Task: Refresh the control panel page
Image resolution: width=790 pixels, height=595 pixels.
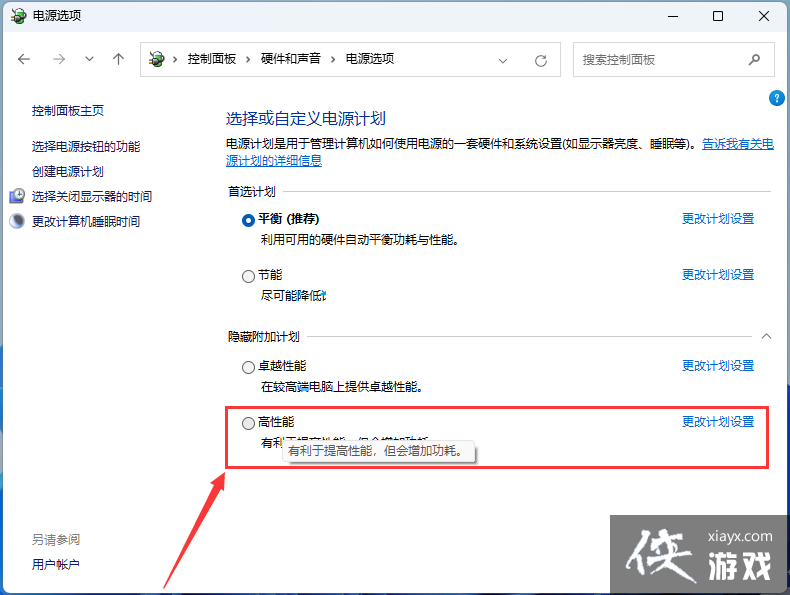Action: (541, 61)
